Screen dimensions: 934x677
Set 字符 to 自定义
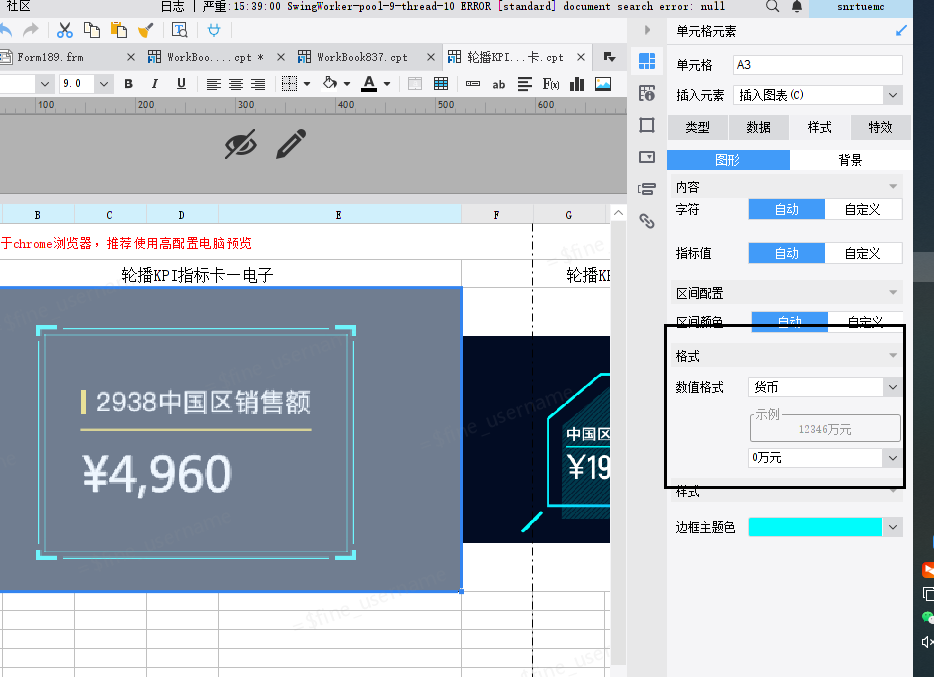click(x=863, y=210)
